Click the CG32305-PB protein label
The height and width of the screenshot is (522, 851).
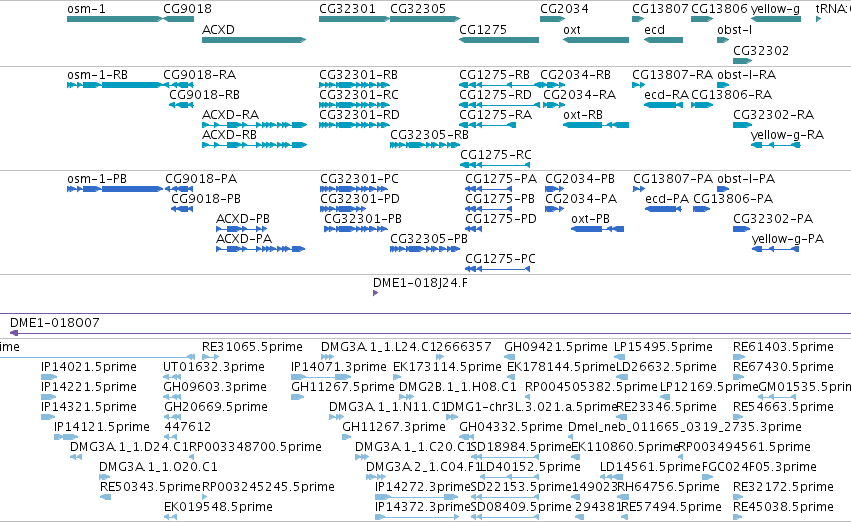[x=429, y=239]
